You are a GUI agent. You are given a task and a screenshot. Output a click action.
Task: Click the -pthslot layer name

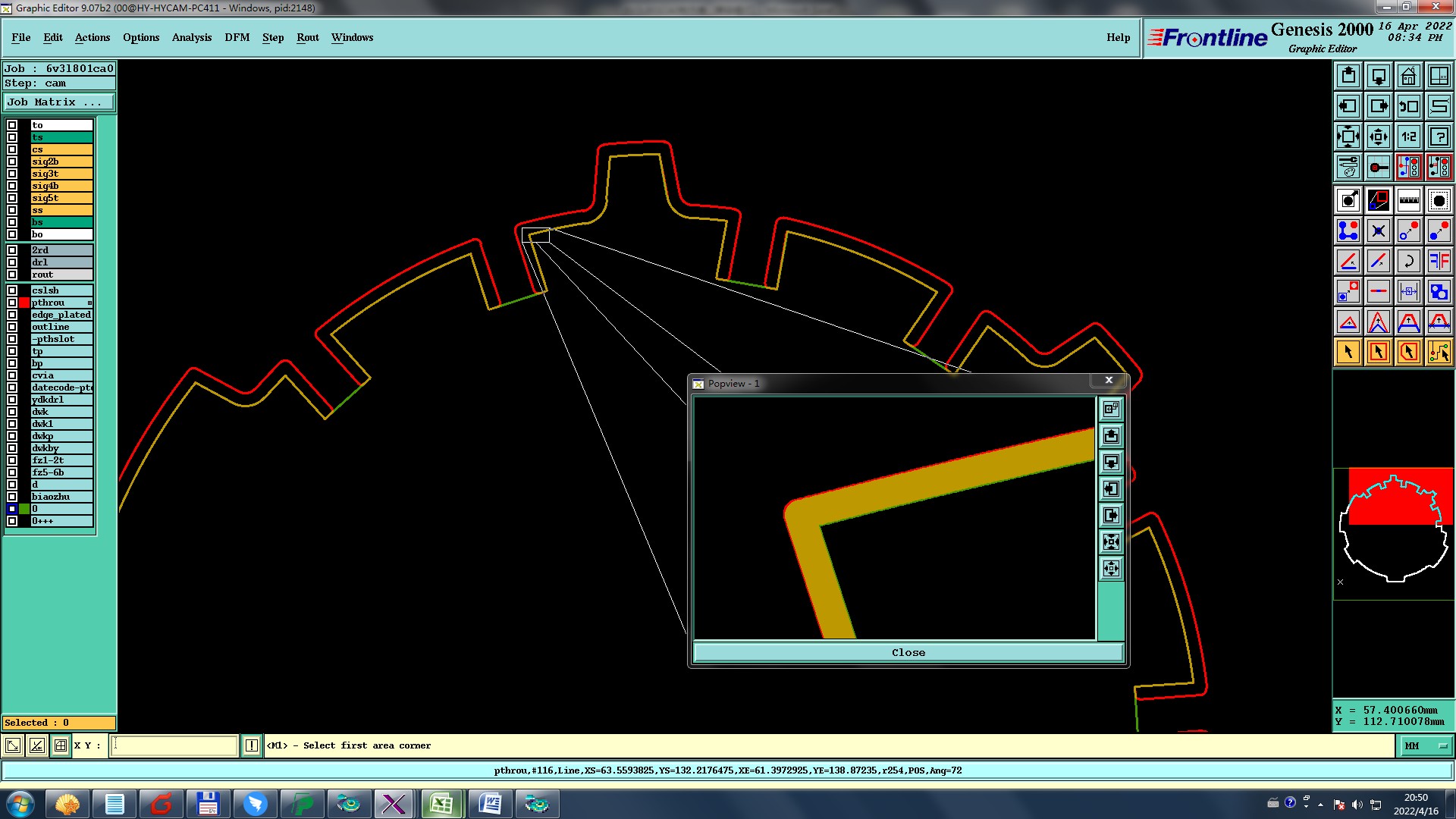tap(61, 339)
